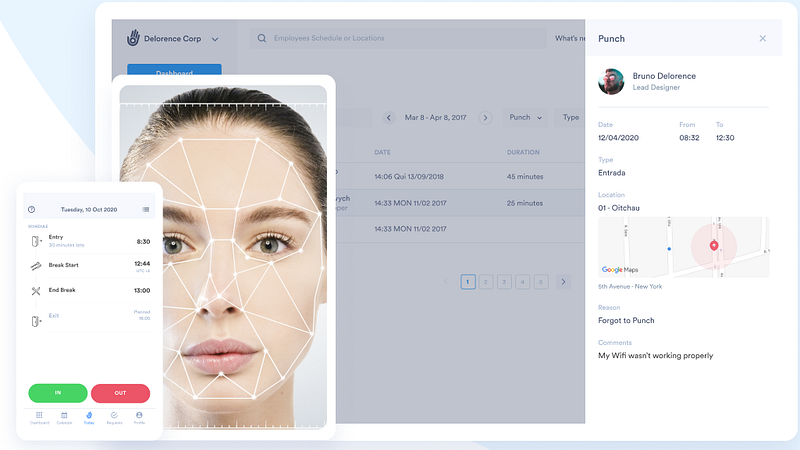
Task: Close the Punch side panel
Action: point(763,38)
